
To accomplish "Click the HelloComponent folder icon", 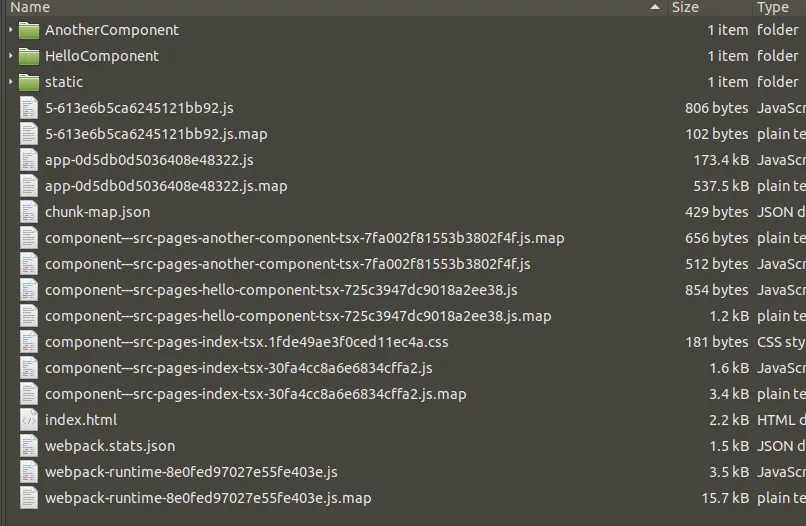I will click(29, 56).
